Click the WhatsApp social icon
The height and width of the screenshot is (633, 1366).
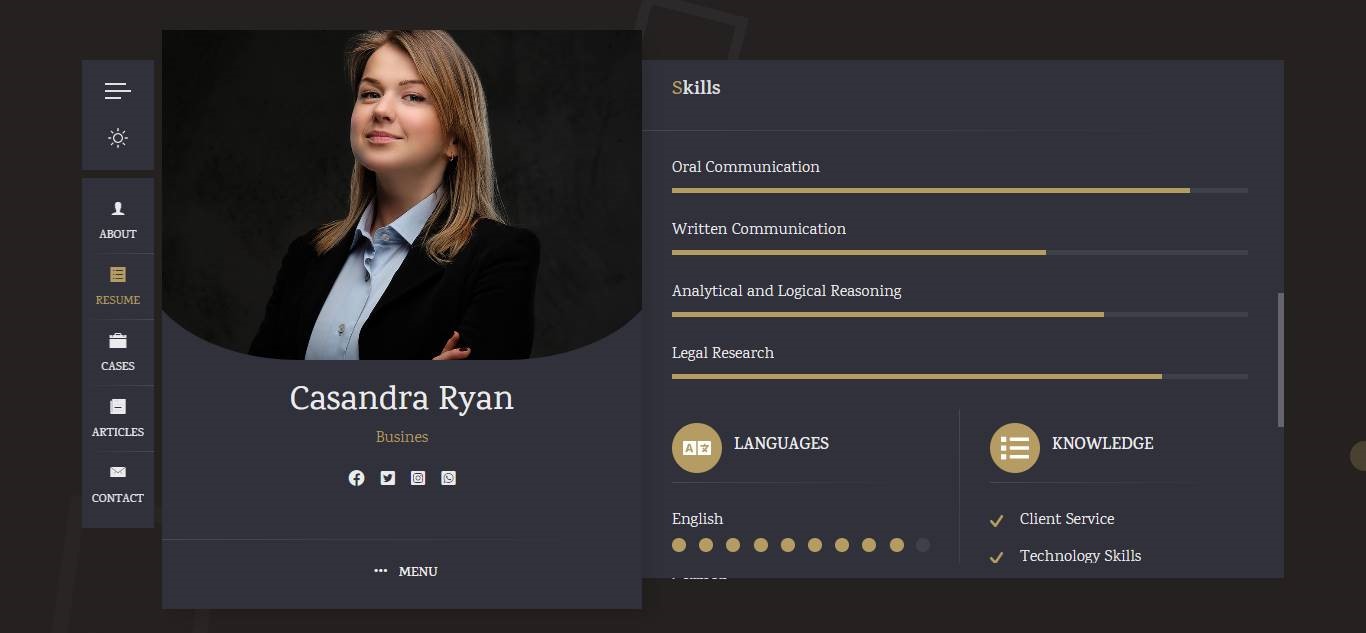tap(449, 478)
